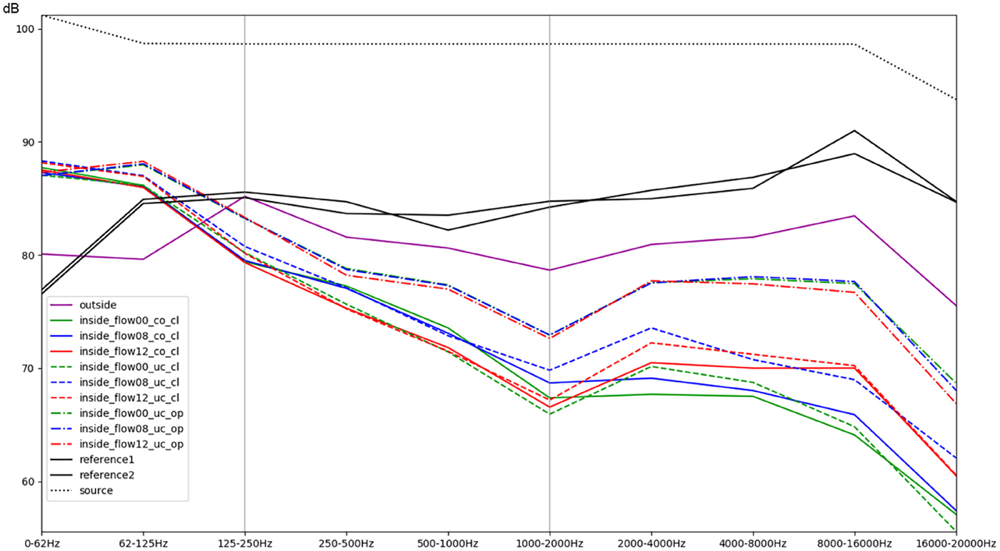
Task: Click the inside_flow00_uc_cl legend entry
Action: (x=129, y=366)
